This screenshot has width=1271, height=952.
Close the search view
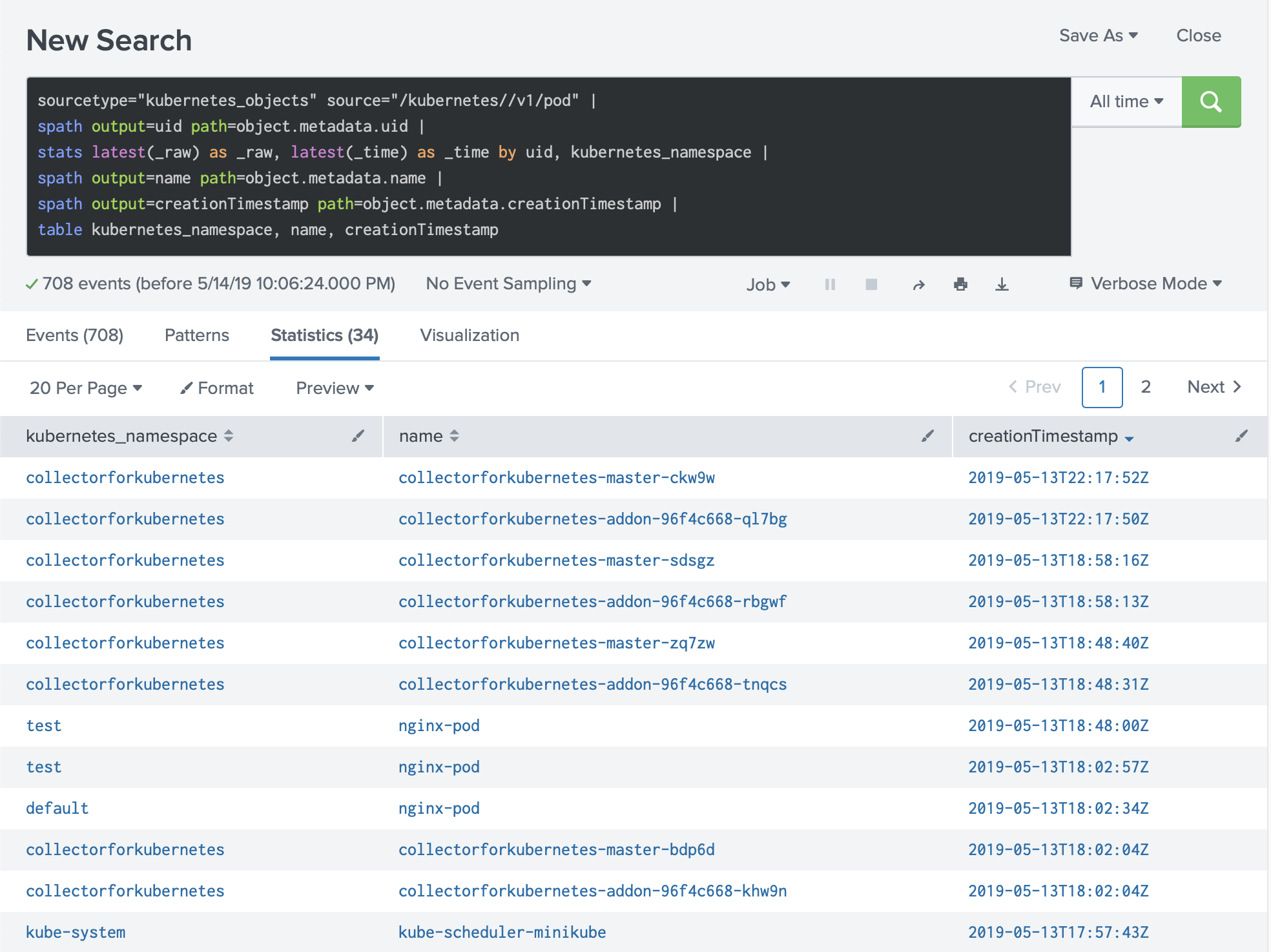(1199, 36)
